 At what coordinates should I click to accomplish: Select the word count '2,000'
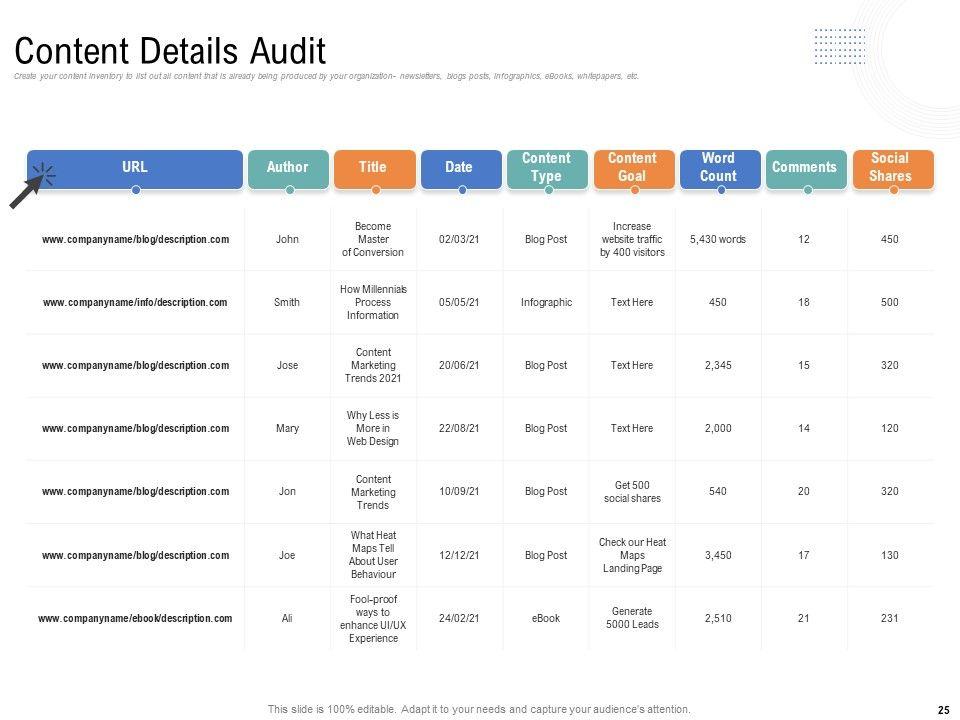[x=718, y=429]
